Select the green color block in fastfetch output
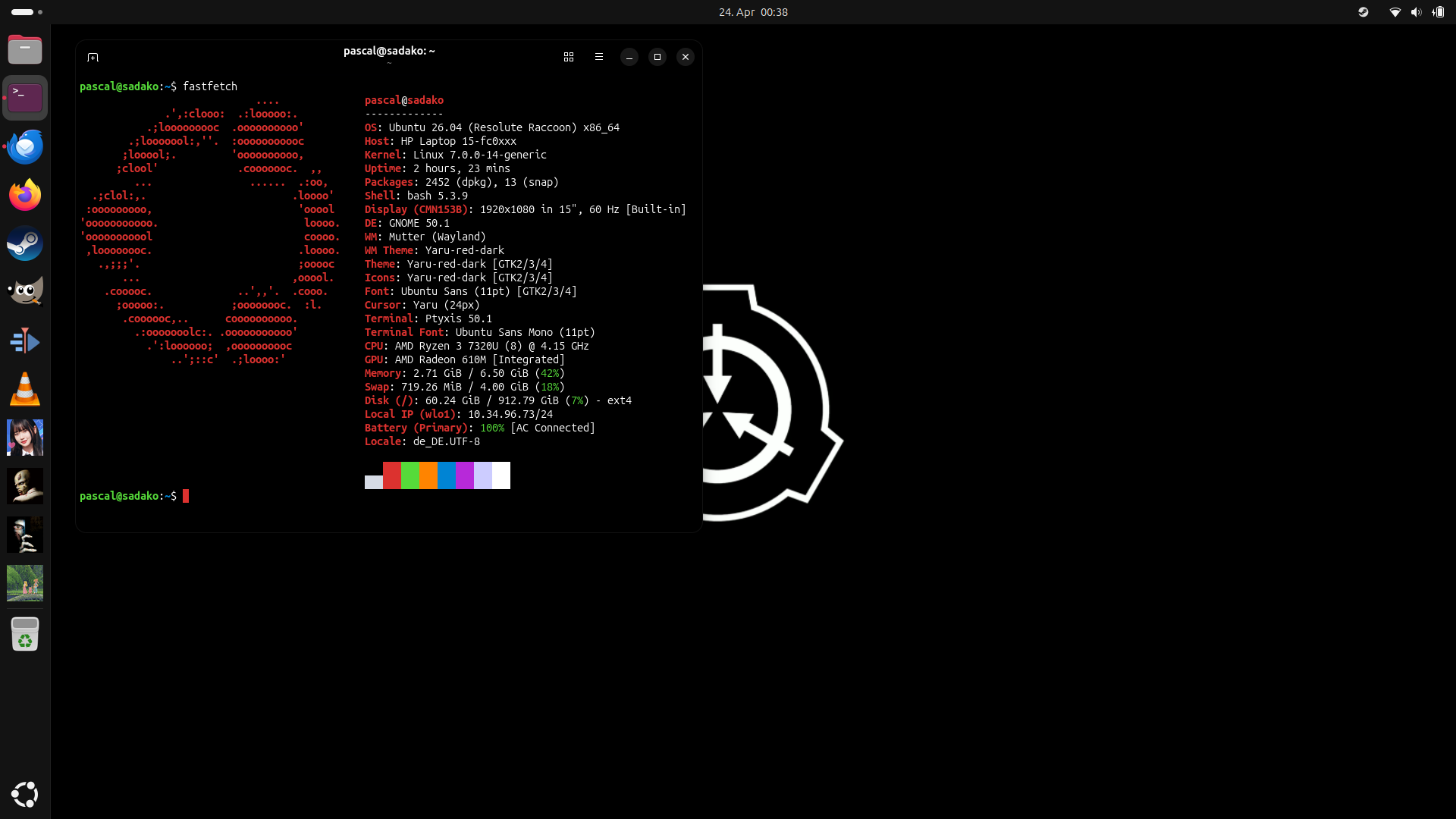The image size is (1456, 819). coord(410,475)
